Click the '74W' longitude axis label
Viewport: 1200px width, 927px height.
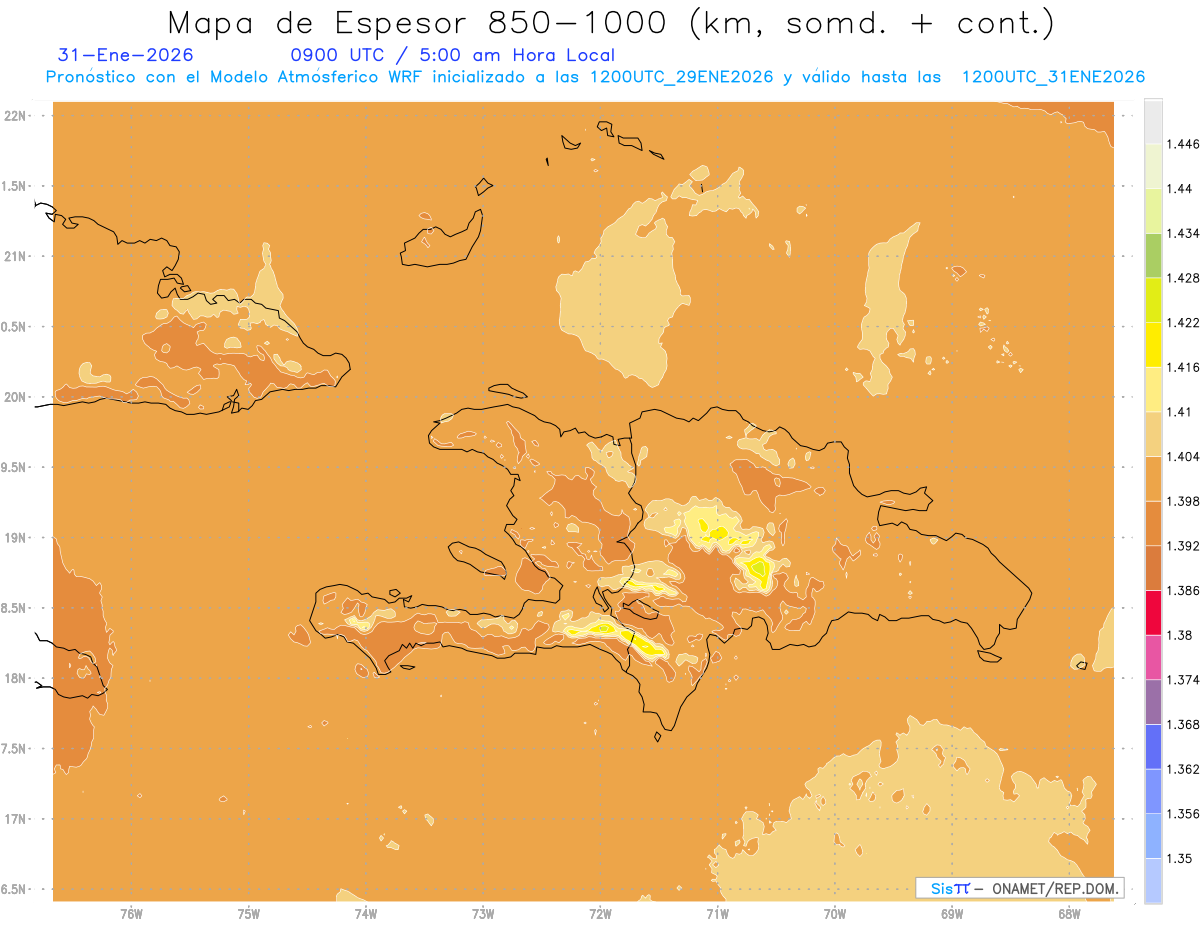[x=365, y=913]
